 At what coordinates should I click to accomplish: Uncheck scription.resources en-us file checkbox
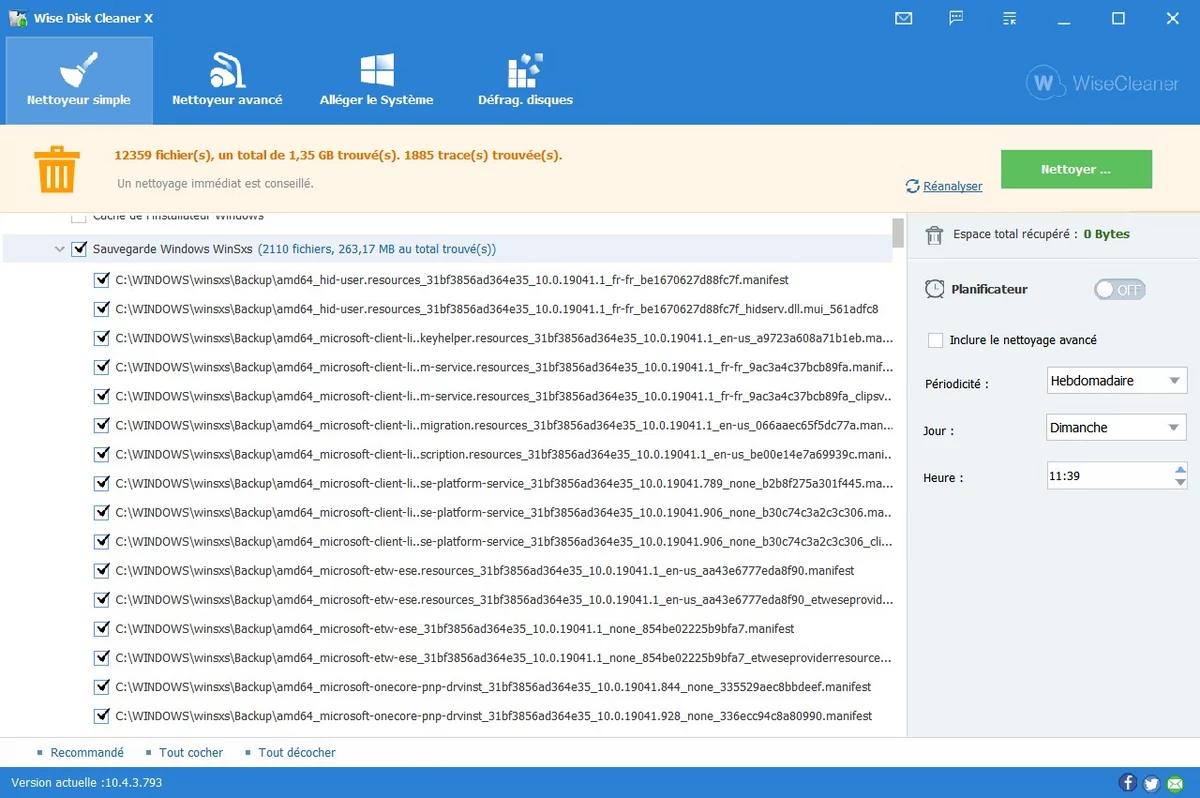click(x=101, y=454)
